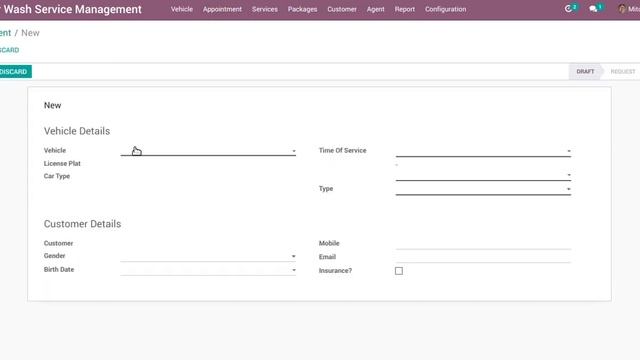Click the Time Of Service label

pyautogui.click(x=342, y=150)
